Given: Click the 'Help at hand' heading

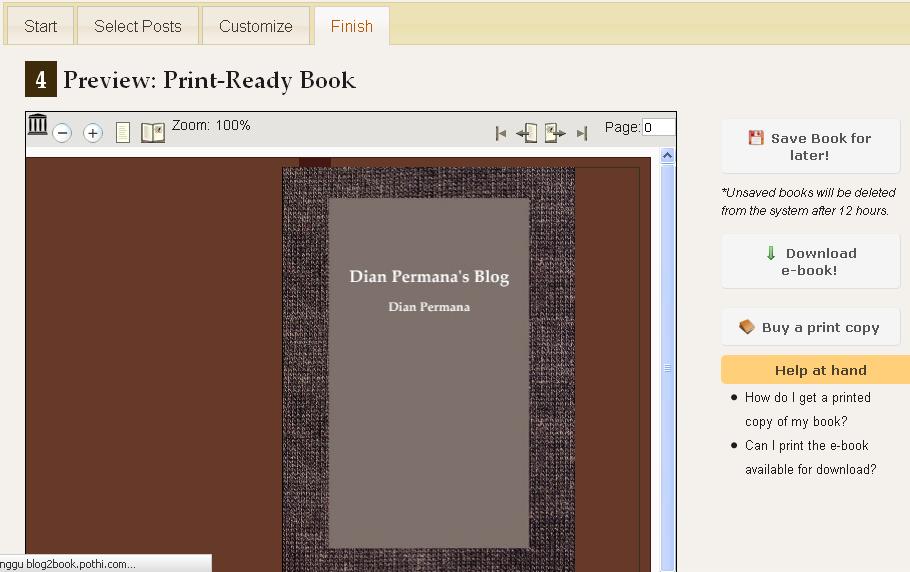Looking at the screenshot, I should [820, 370].
